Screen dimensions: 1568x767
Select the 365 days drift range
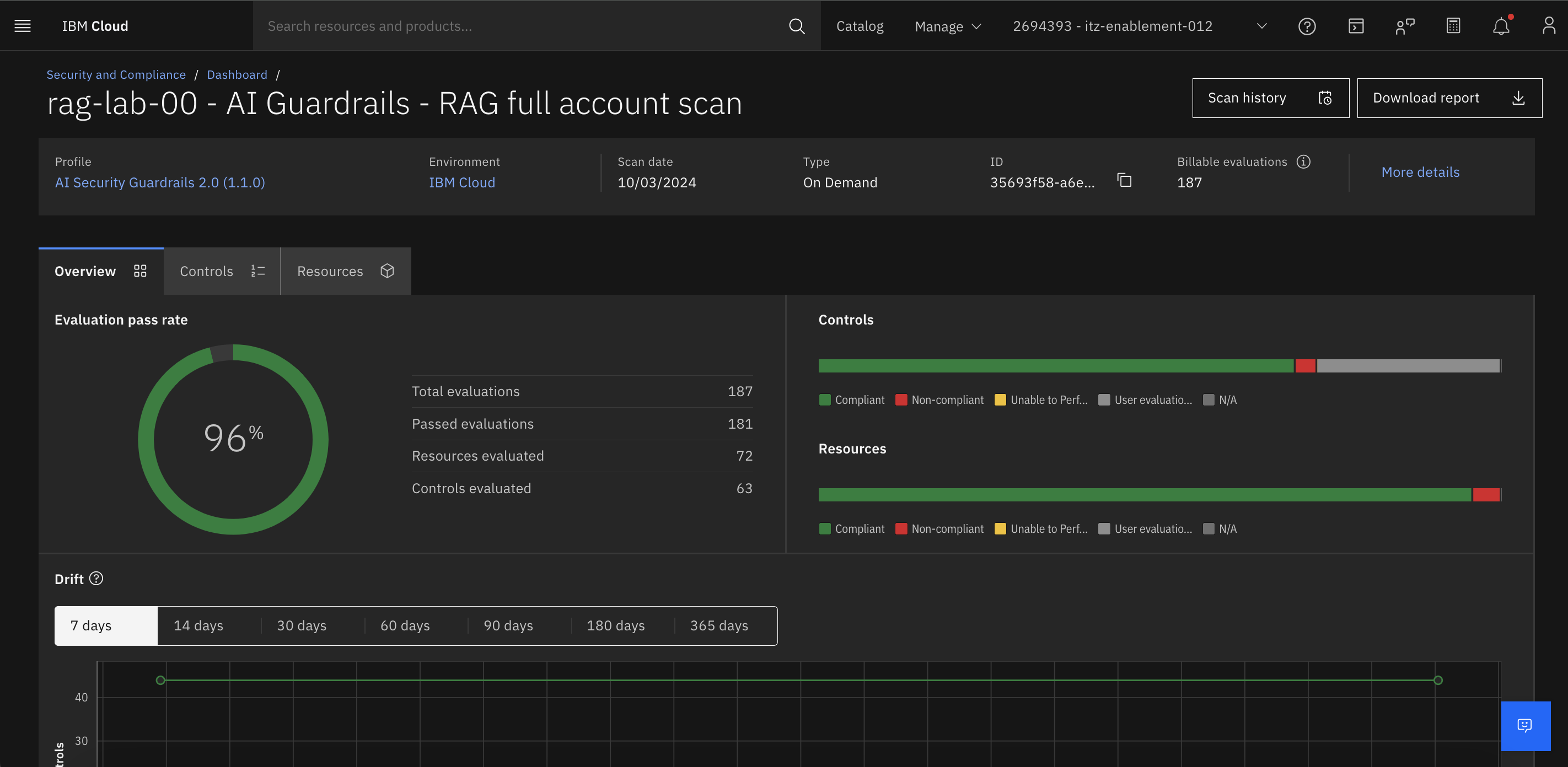coord(719,625)
